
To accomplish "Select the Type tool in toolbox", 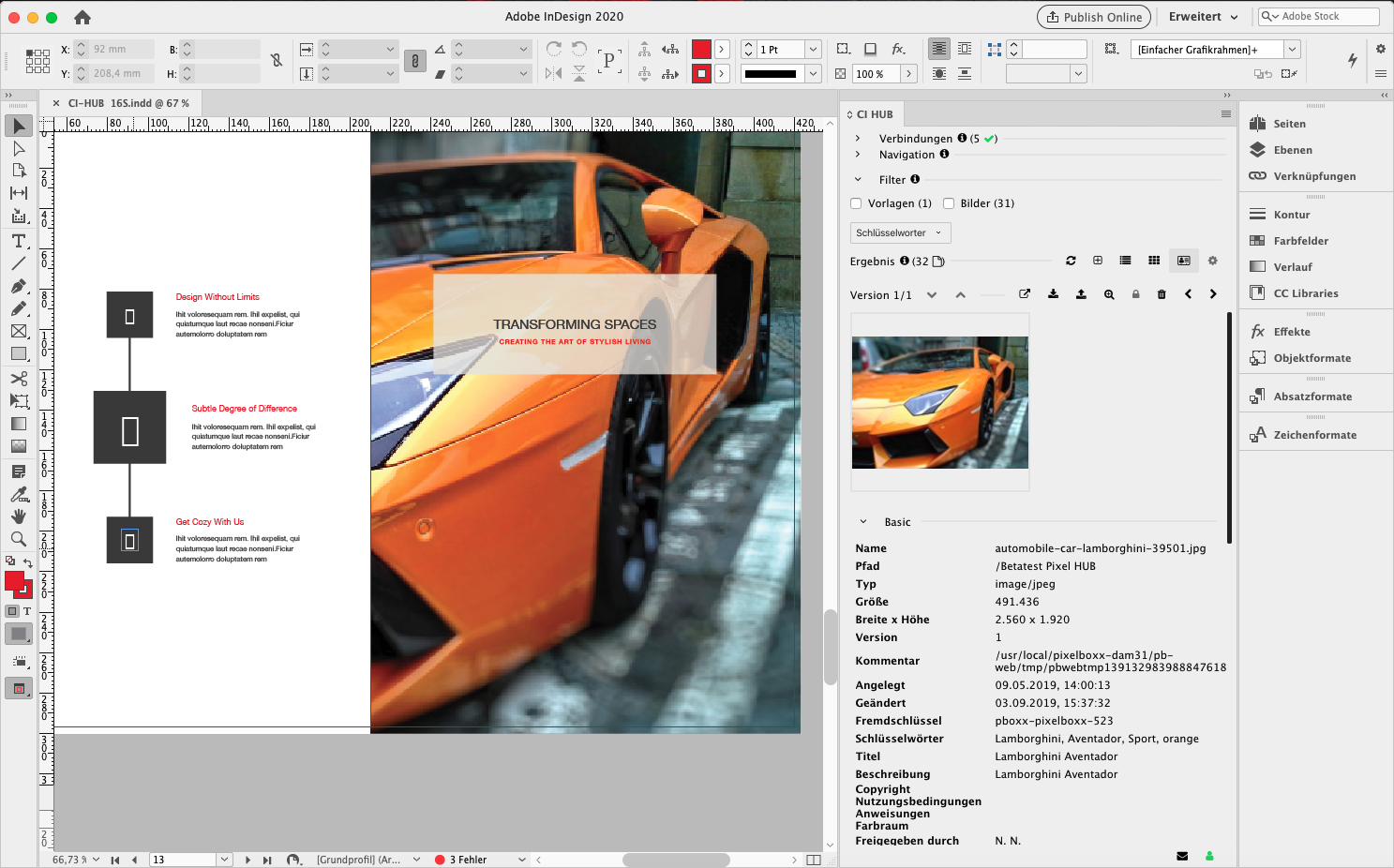I will click(x=19, y=241).
